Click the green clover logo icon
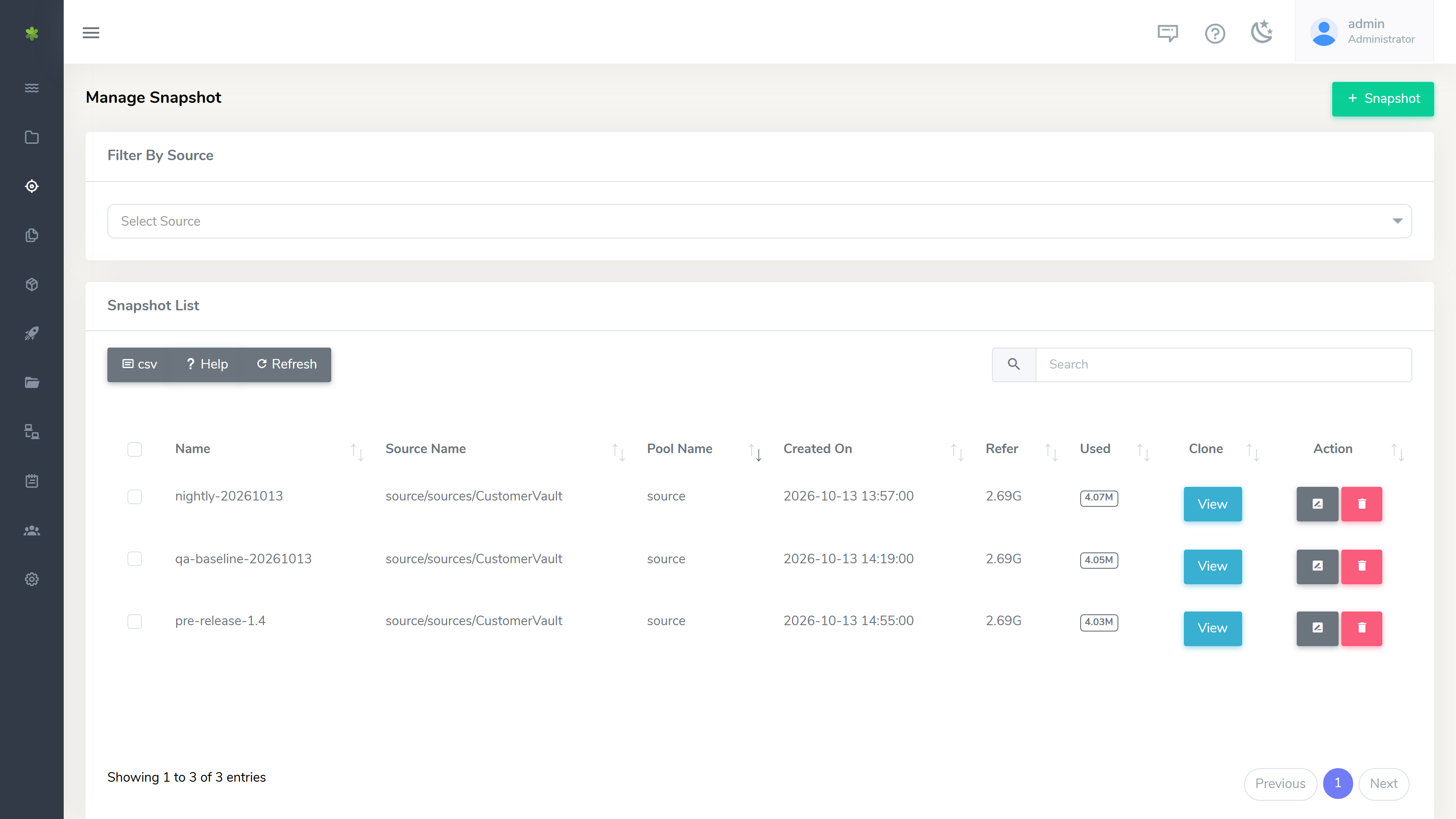The height and width of the screenshot is (819, 1456). [x=32, y=33]
